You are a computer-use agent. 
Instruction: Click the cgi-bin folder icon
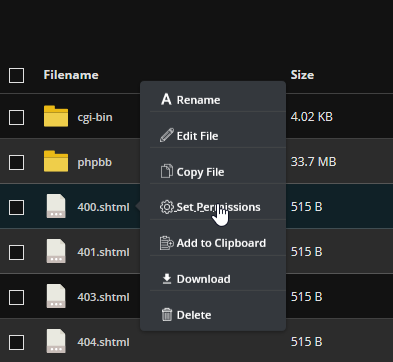click(56, 116)
